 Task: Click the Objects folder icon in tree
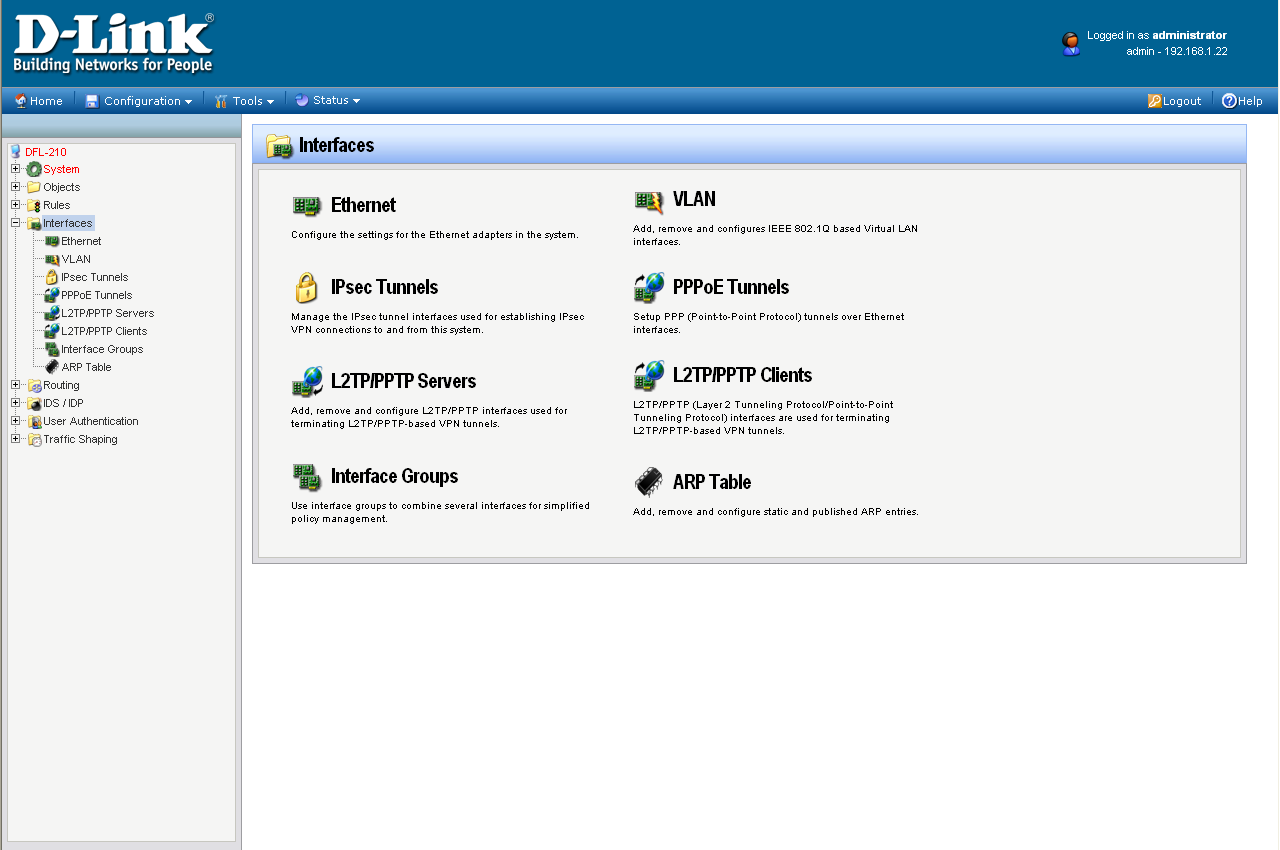[x=34, y=187]
